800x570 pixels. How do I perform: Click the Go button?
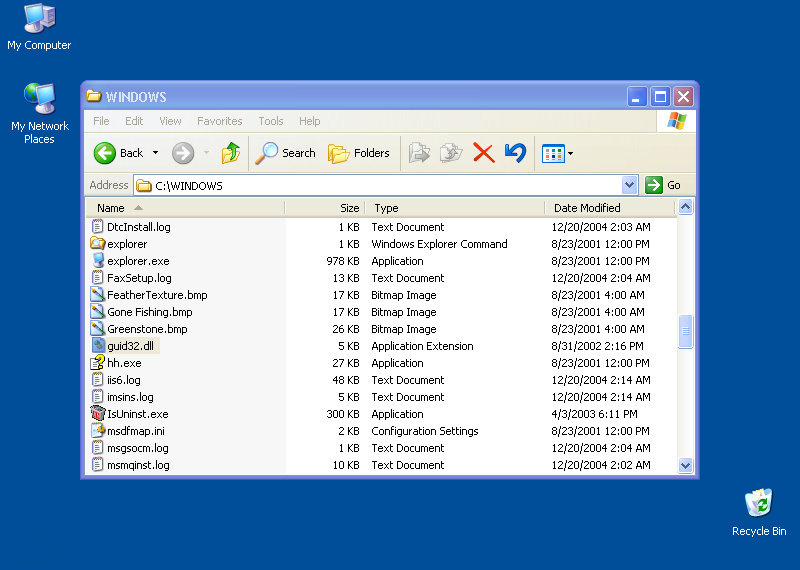pos(663,185)
